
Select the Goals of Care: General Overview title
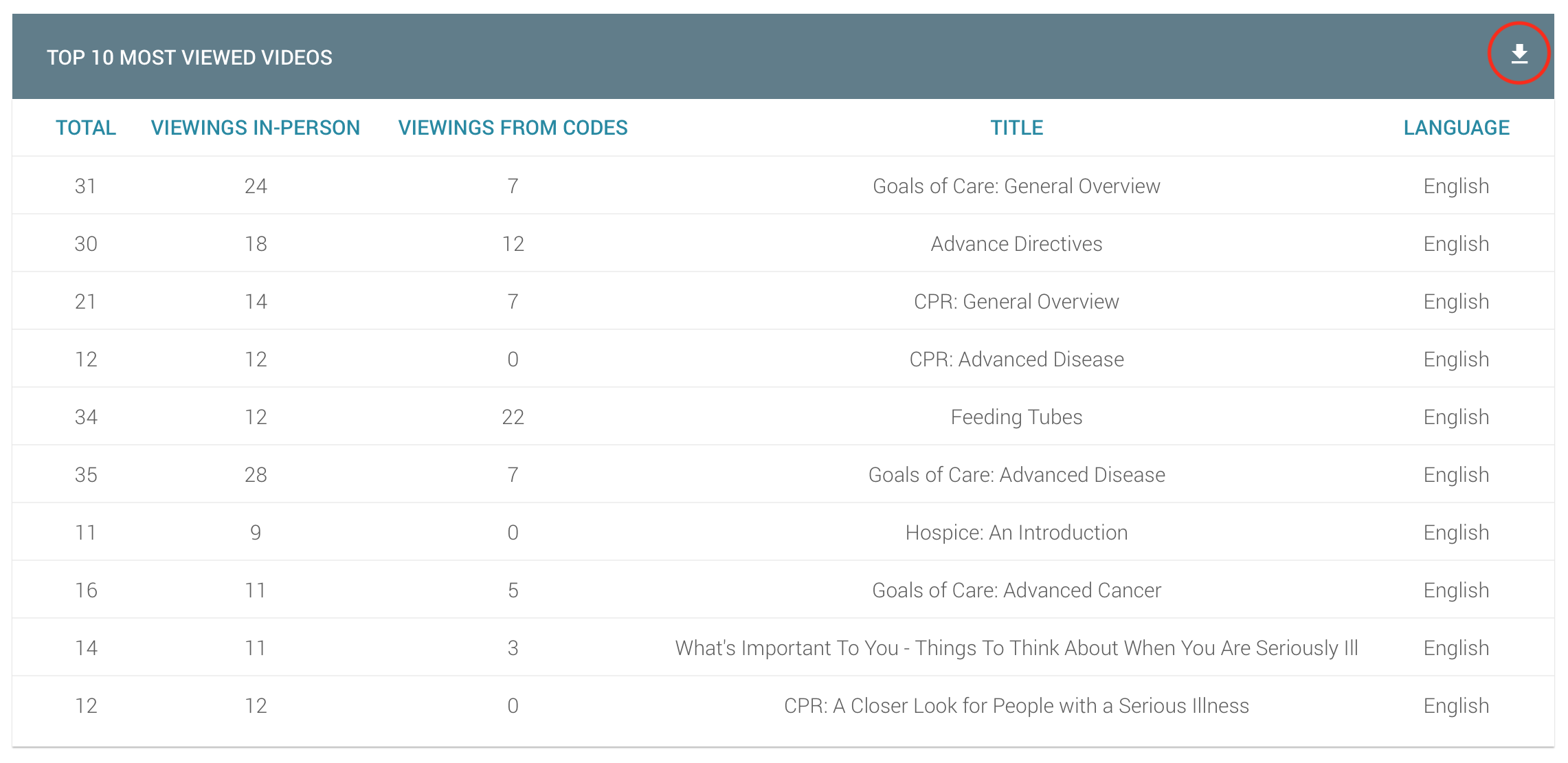tap(1016, 186)
